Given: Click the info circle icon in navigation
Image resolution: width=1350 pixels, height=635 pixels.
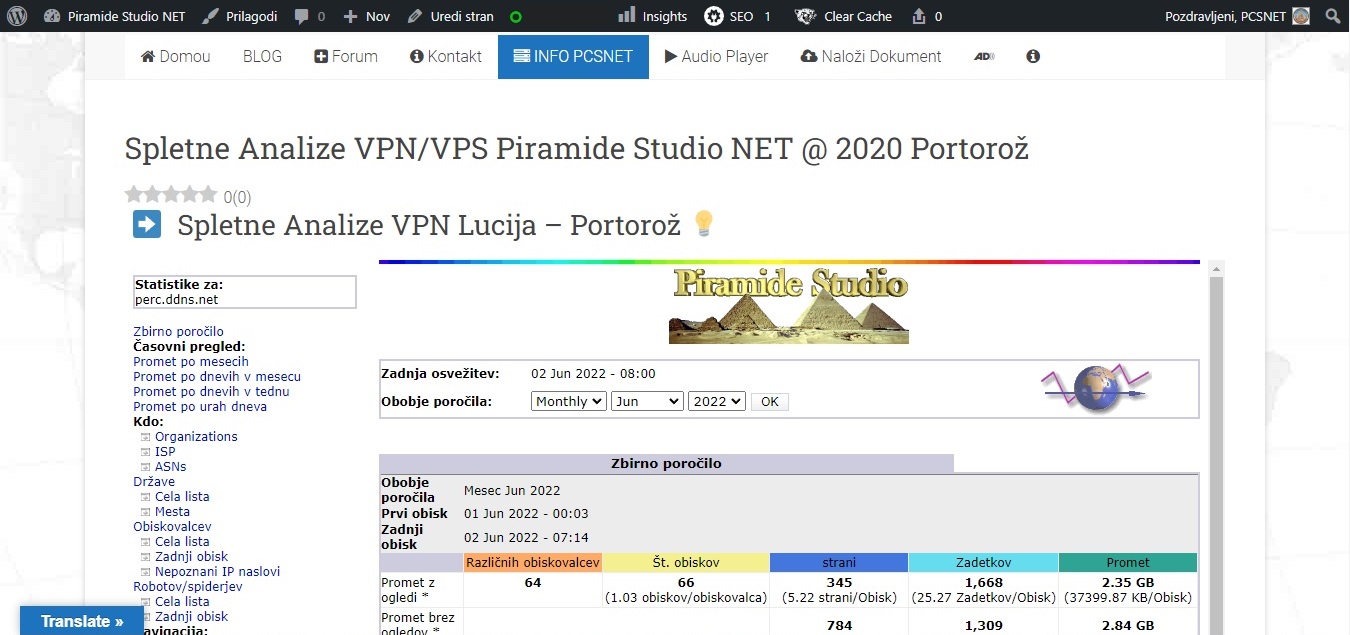Looking at the screenshot, I should [1033, 56].
